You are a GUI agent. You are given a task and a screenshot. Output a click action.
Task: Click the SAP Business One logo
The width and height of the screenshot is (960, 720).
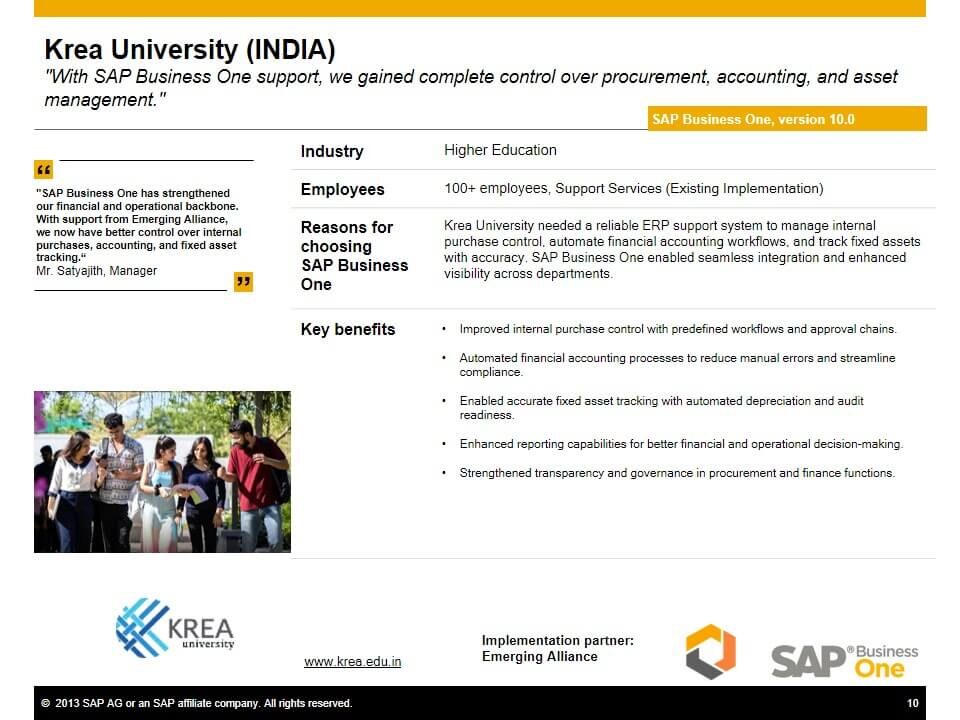click(845, 661)
